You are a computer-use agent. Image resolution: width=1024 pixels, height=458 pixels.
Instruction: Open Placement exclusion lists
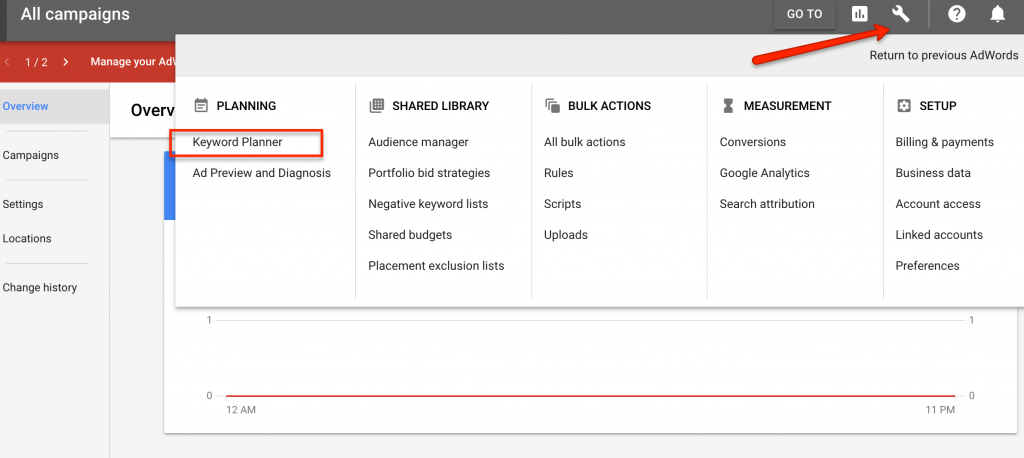pos(436,266)
